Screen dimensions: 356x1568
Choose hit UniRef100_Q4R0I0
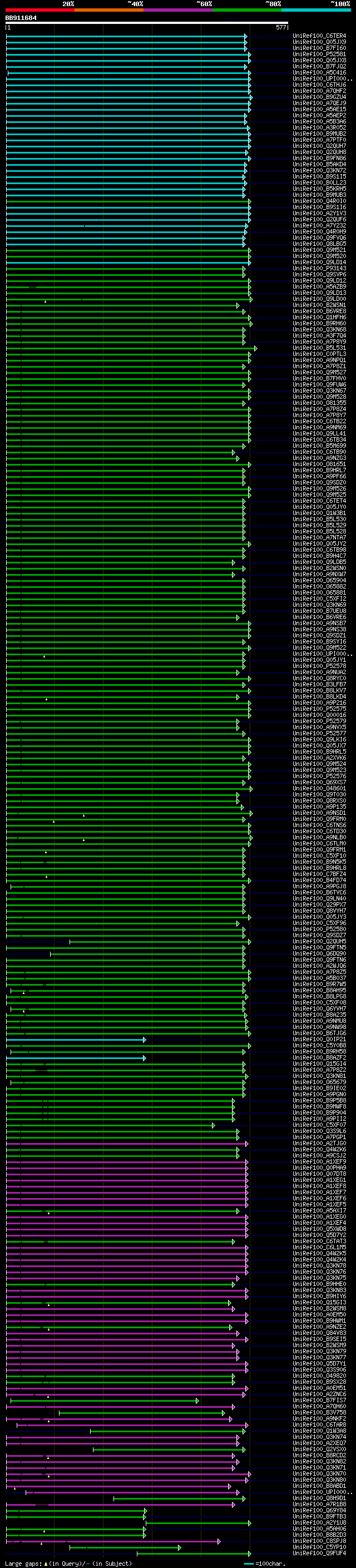(x=319, y=201)
